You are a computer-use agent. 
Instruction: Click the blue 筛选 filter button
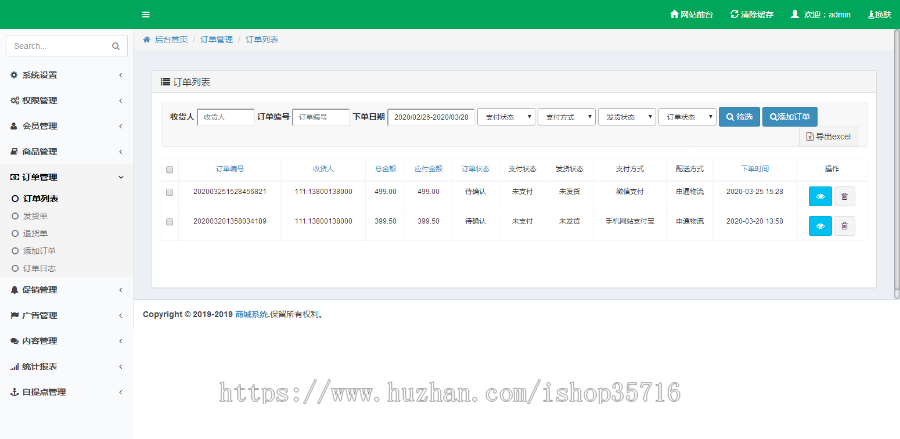coord(739,117)
